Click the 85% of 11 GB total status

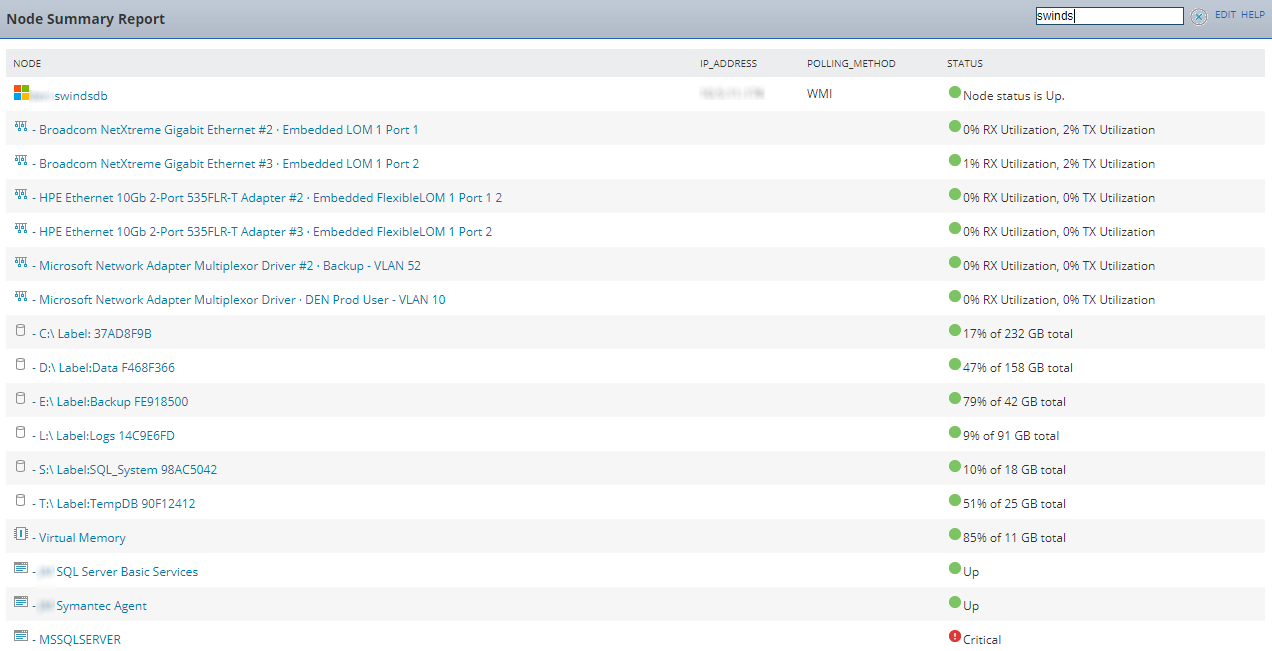(x=1014, y=538)
